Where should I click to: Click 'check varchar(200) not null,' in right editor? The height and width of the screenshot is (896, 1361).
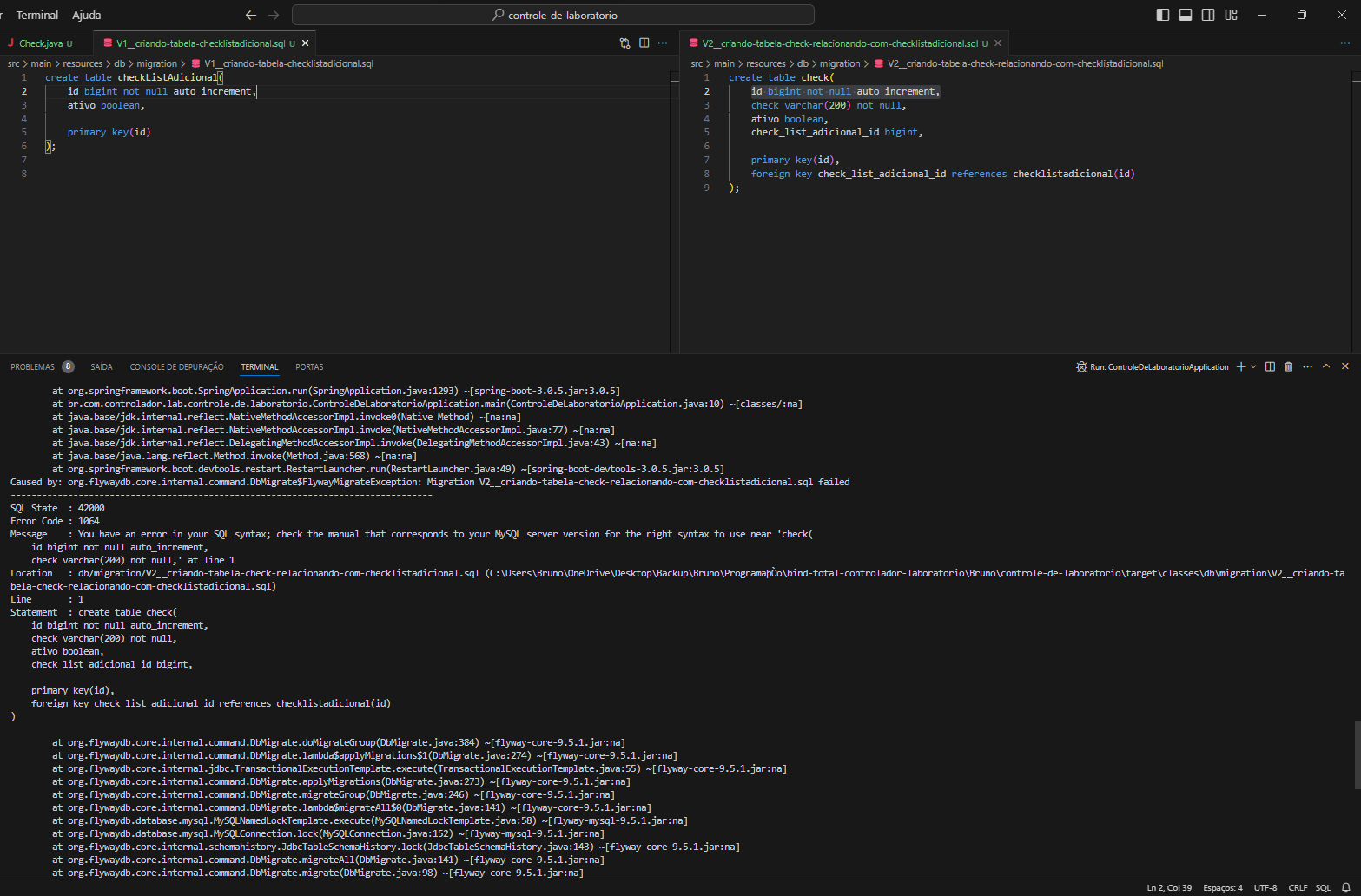coord(829,105)
